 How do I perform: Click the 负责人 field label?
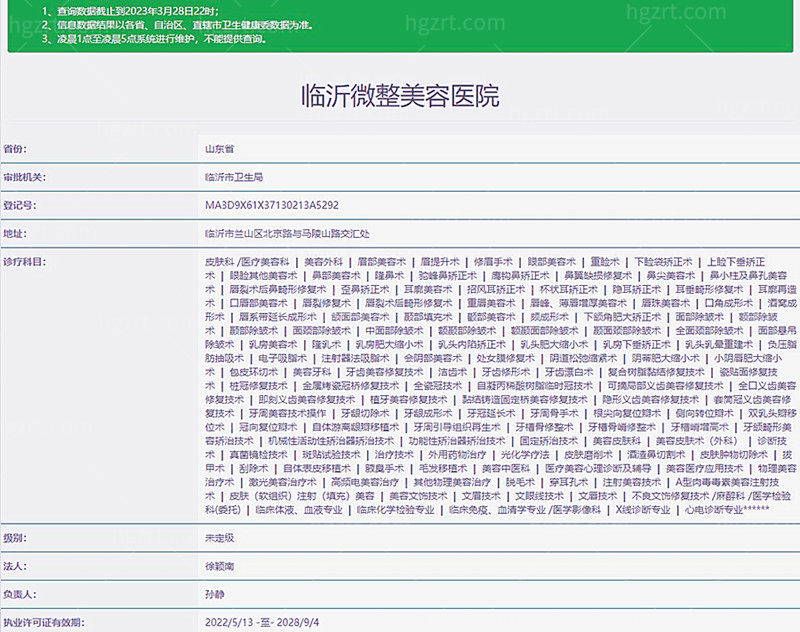(19, 594)
